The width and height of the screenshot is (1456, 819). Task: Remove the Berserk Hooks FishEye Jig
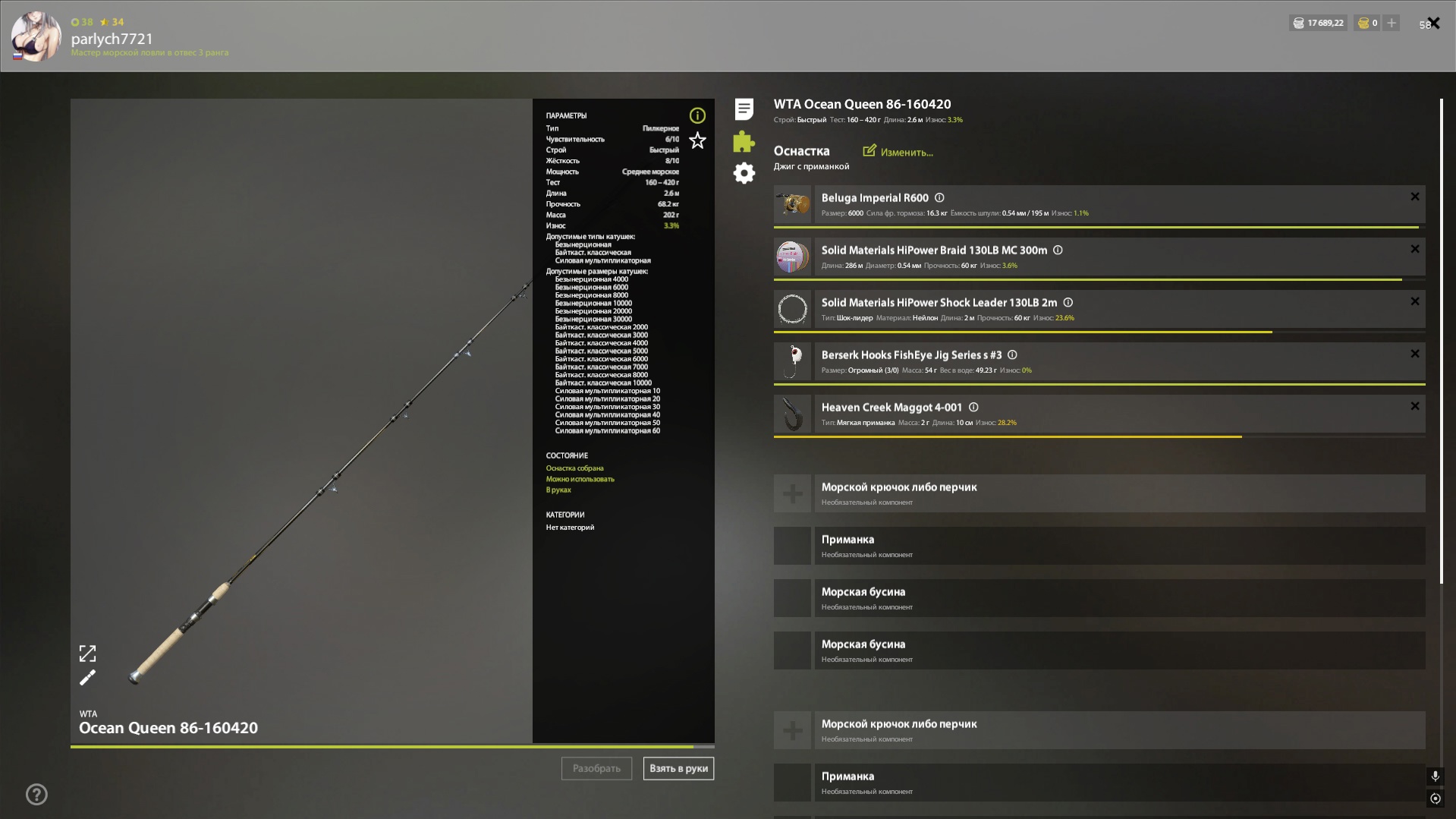[x=1414, y=354]
